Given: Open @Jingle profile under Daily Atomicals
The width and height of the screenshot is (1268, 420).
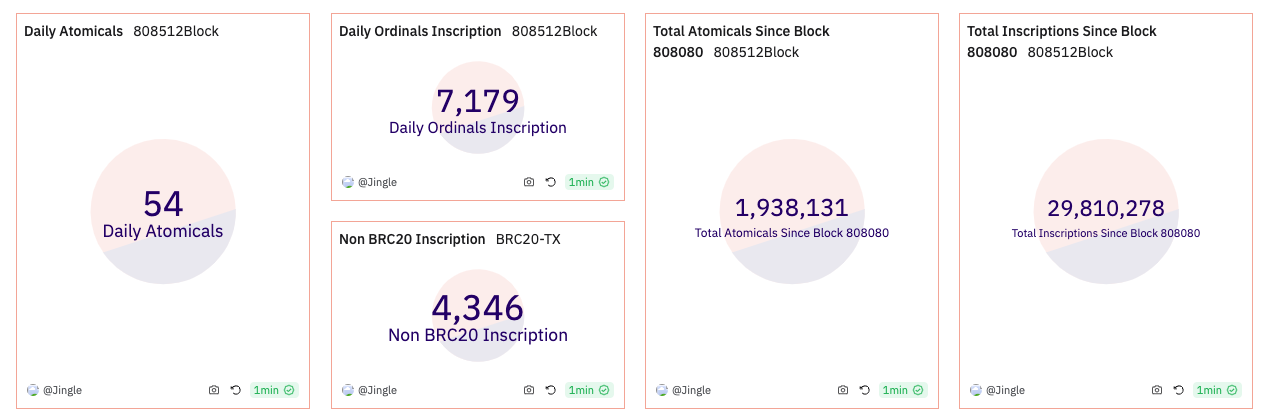Looking at the screenshot, I should (62, 390).
